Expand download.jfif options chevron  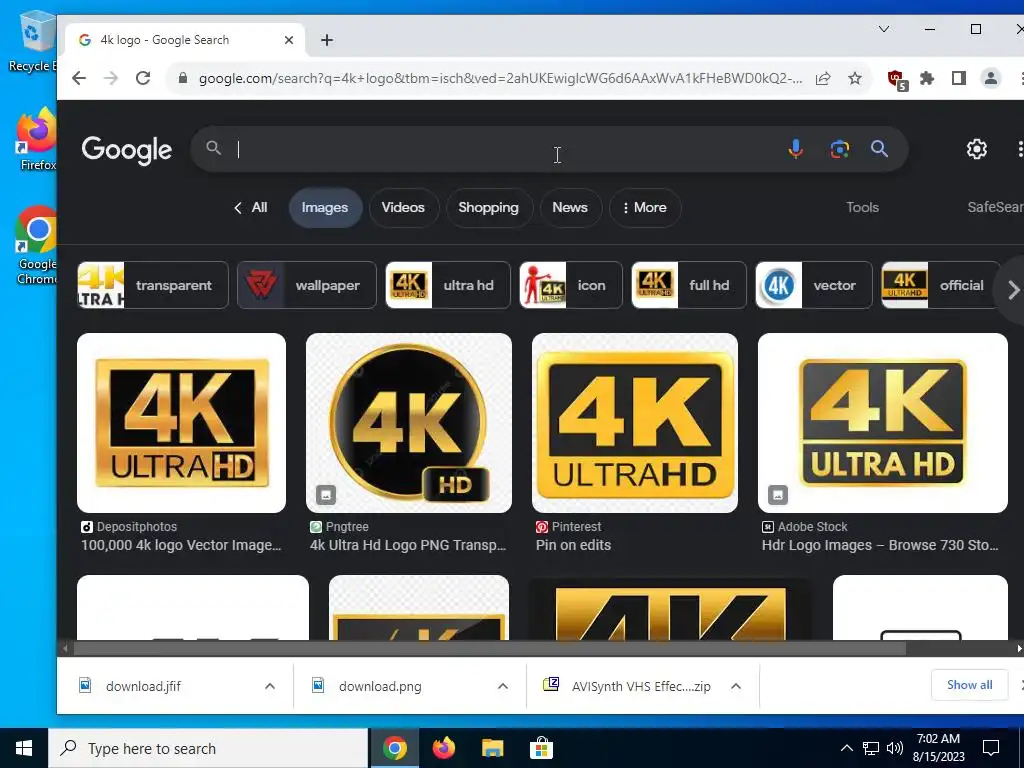point(270,686)
